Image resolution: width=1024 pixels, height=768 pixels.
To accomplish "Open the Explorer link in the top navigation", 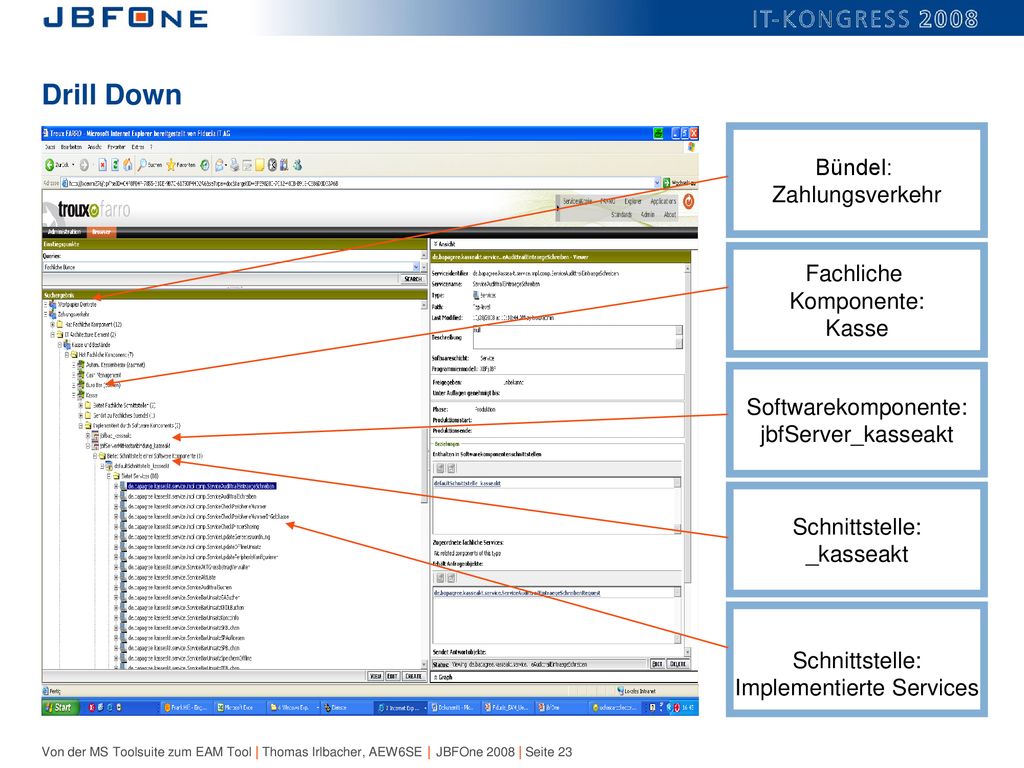I will [x=633, y=202].
